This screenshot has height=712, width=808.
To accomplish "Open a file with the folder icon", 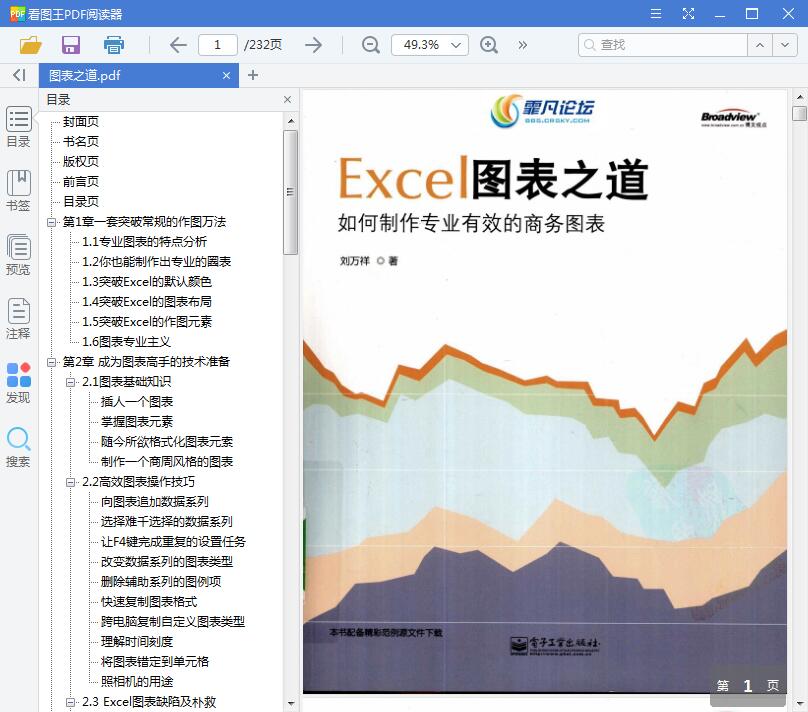I will 30,45.
